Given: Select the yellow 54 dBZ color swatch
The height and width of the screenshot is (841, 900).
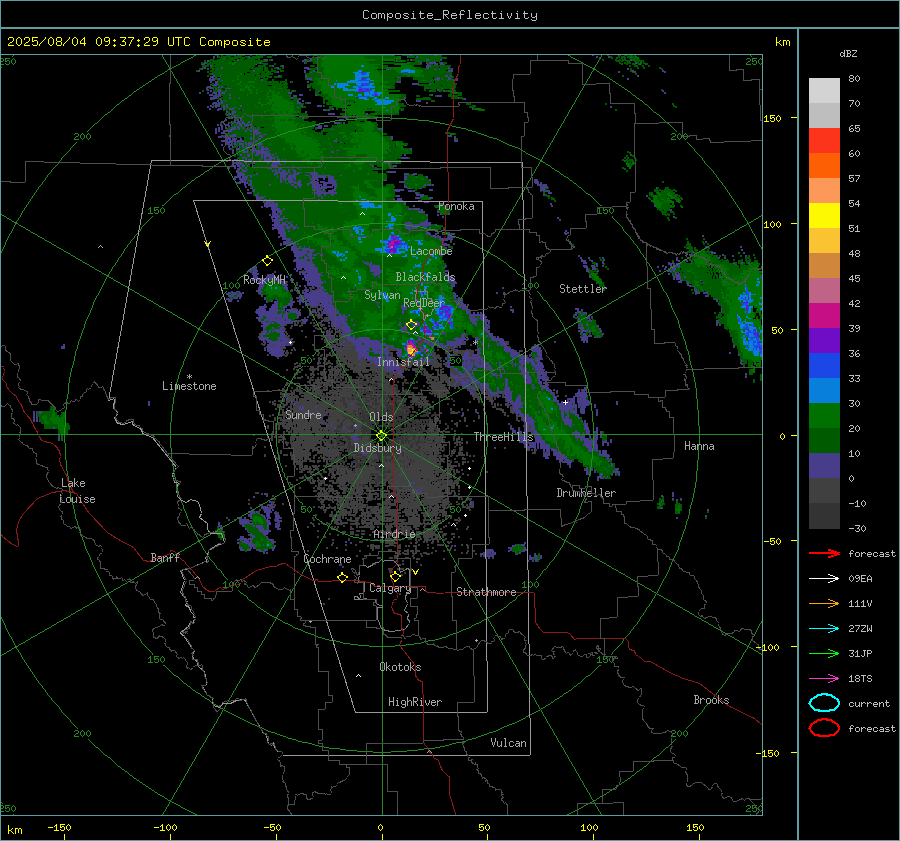Looking at the screenshot, I should tap(824, 215).
